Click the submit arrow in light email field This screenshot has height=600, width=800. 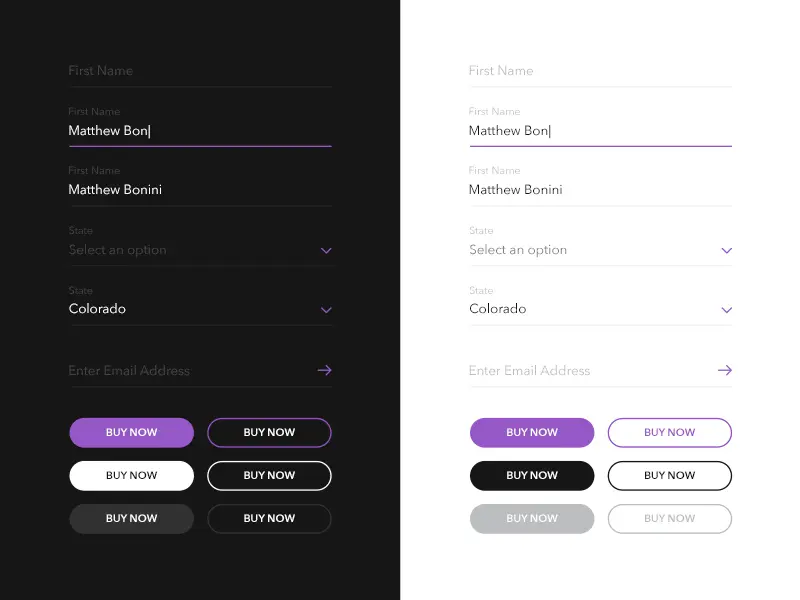[725, 370]
